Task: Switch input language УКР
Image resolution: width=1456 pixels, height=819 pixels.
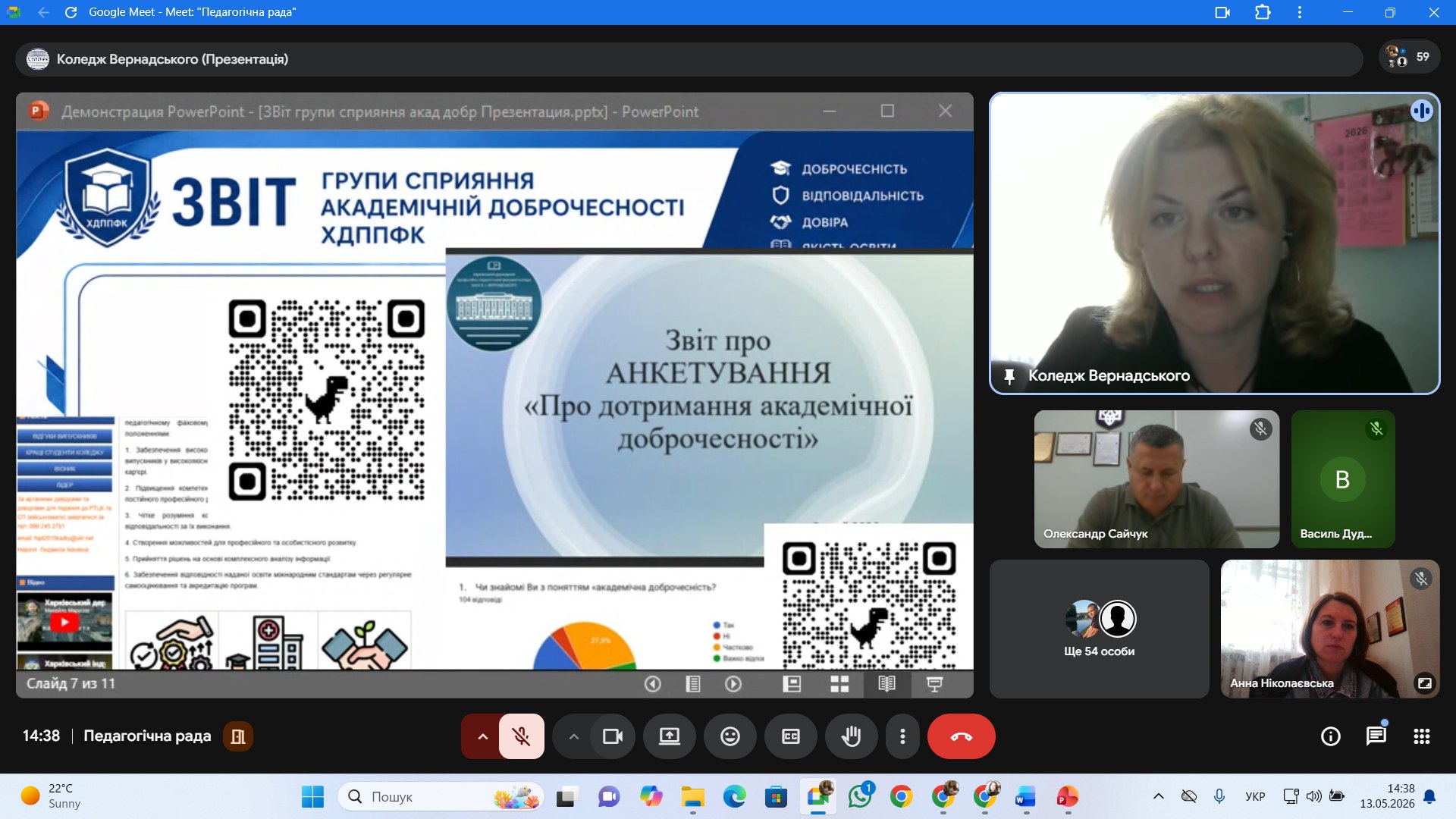Action: click(1255, 796)
